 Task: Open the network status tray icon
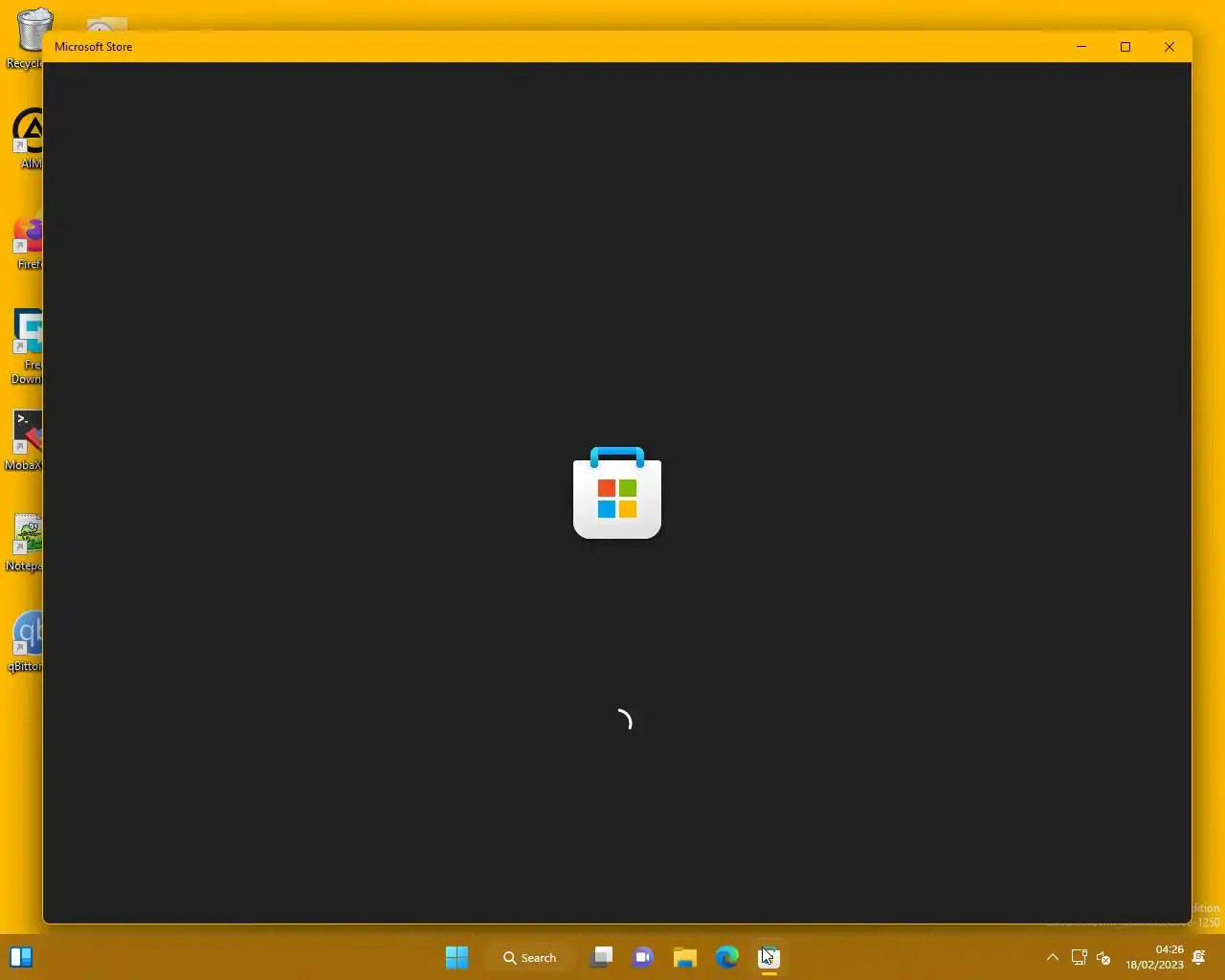[1079, 957]
